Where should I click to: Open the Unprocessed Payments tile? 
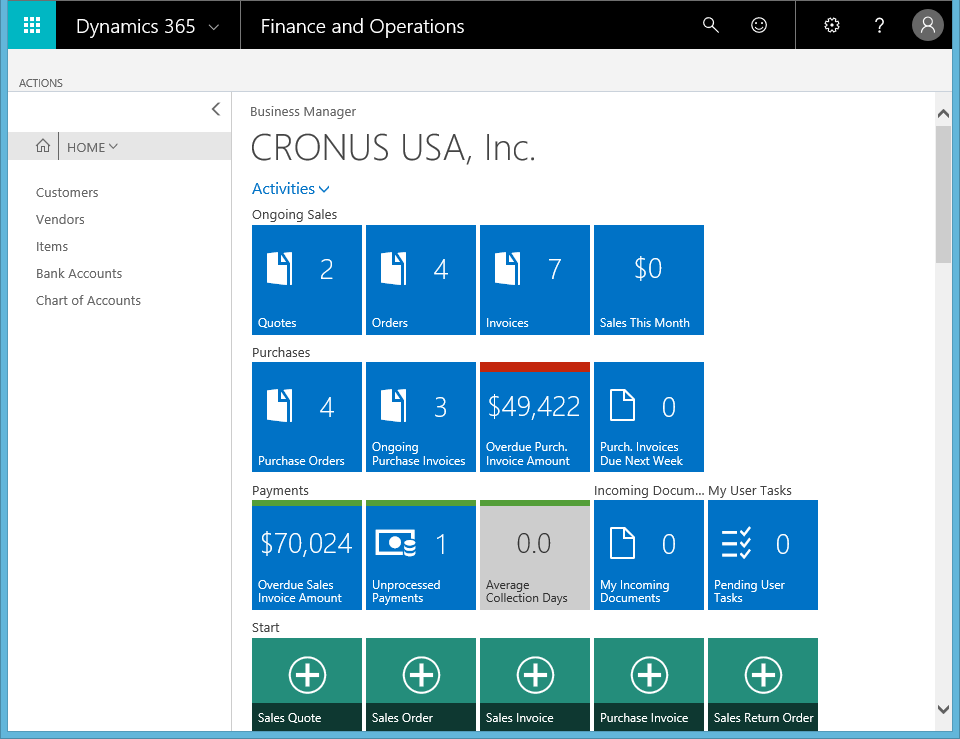tap(421, 555)
